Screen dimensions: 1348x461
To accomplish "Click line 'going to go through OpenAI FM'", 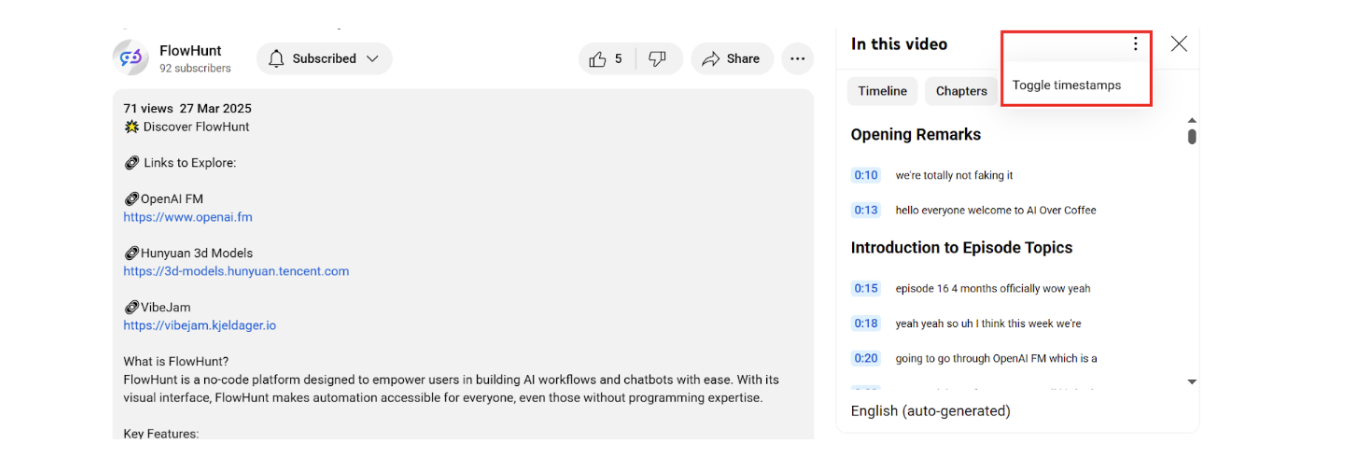I will click(997, 358).
